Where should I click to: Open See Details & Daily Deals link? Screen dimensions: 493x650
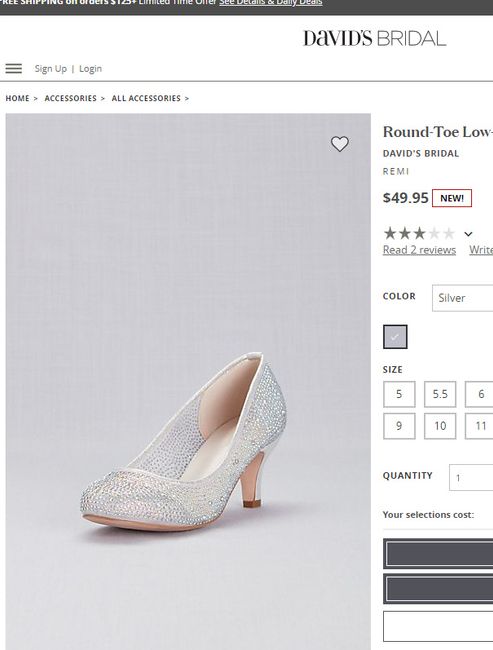coord(271,2)
